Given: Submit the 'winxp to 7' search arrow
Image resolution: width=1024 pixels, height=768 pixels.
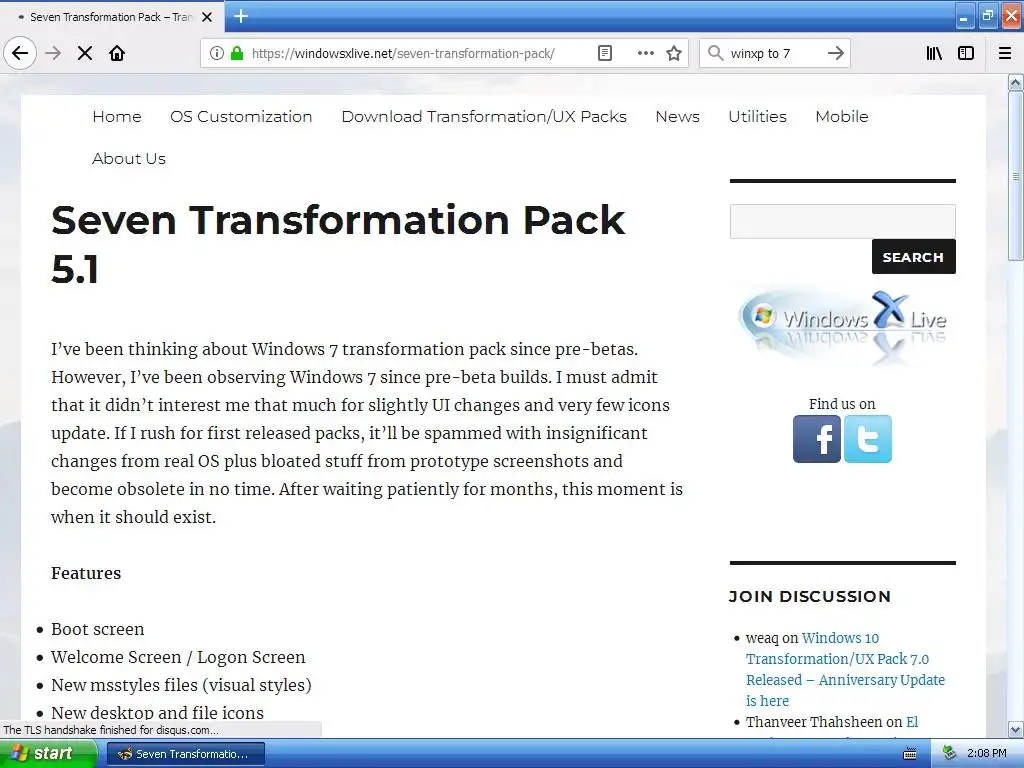Looking at the screenshot, I should 835,53.
